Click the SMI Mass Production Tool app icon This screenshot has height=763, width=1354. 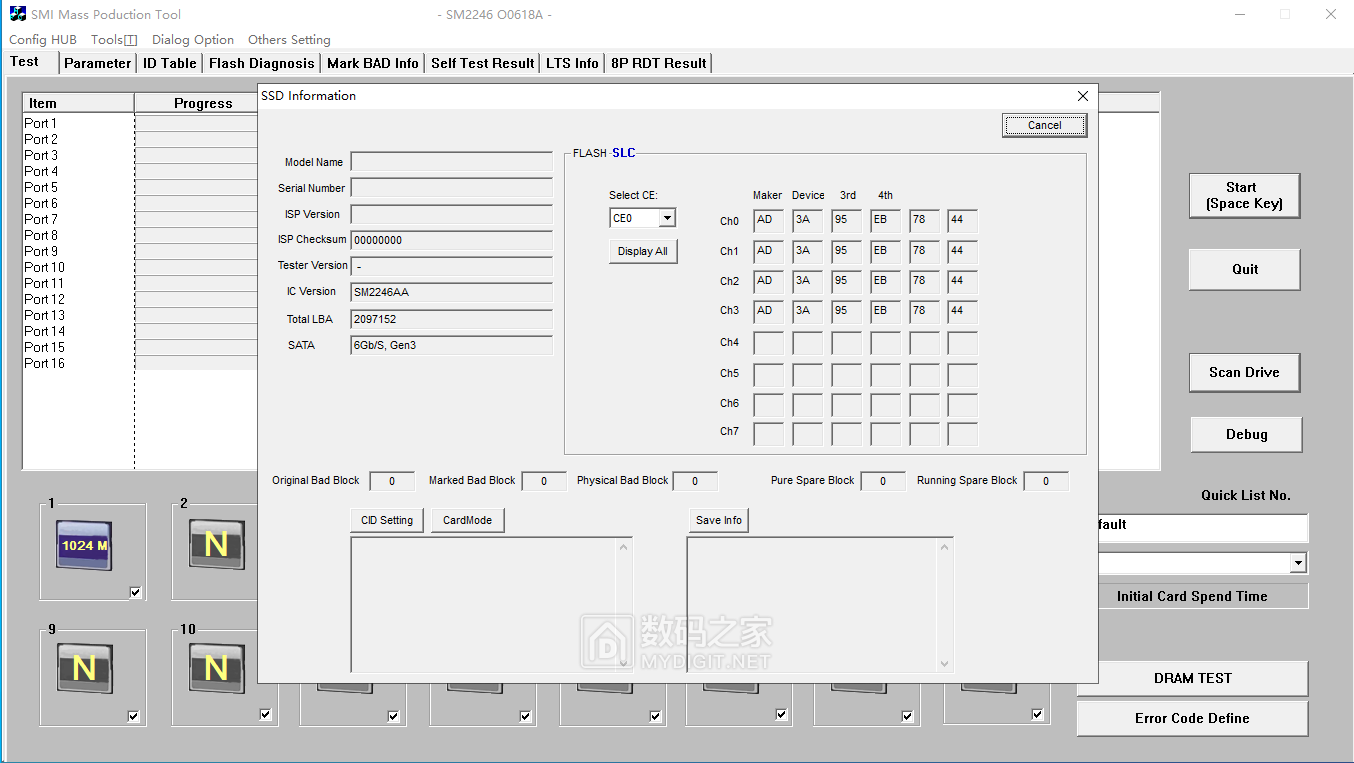17,14
